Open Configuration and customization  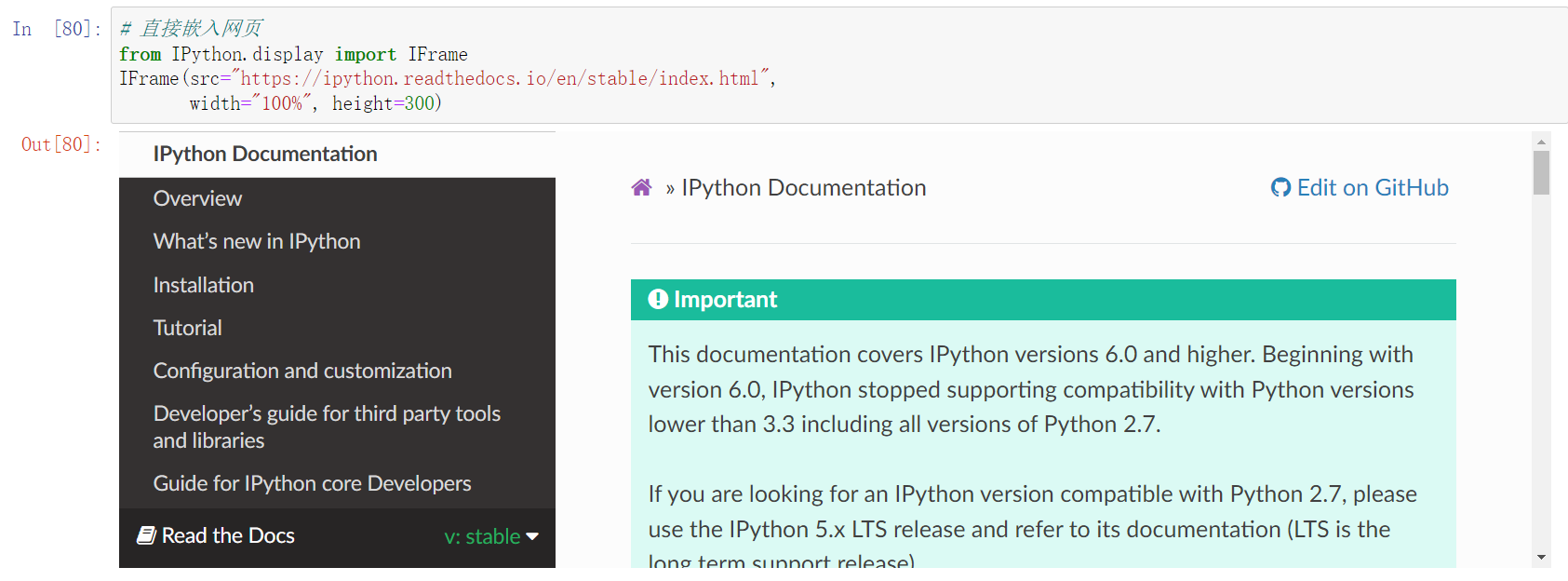click(302, 371)
